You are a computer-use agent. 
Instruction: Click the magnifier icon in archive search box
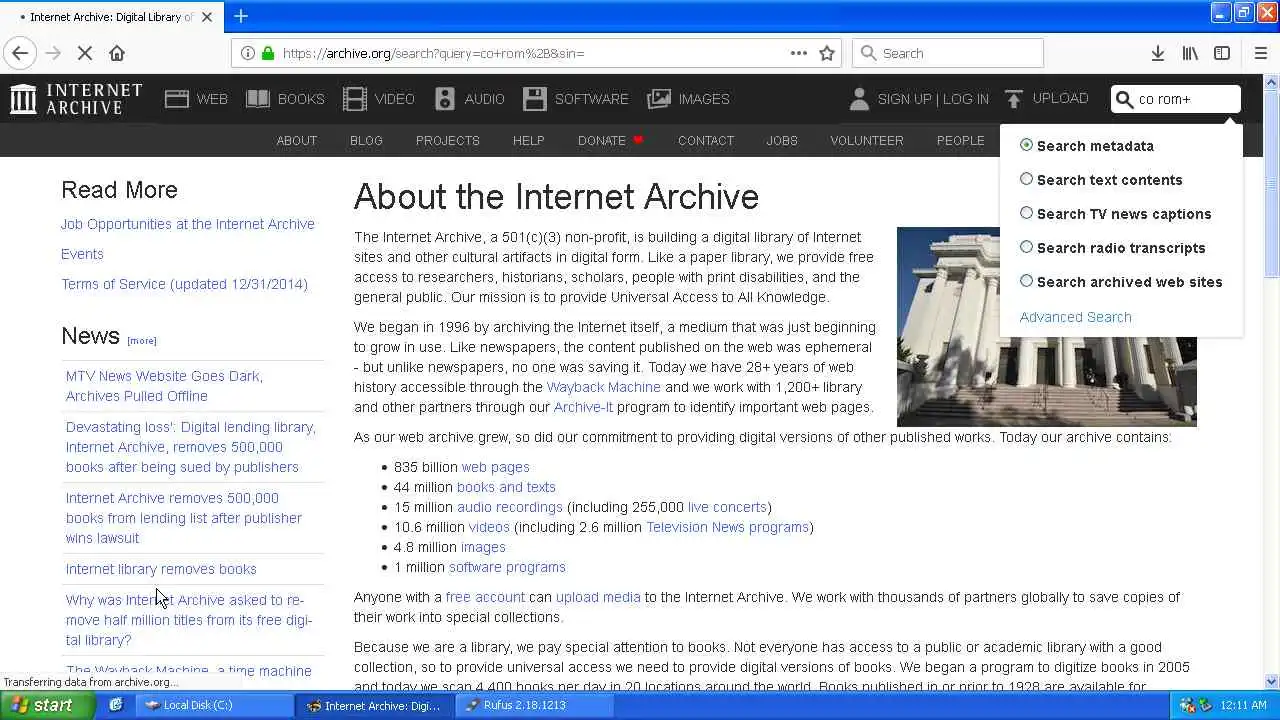[x=1125, y=99]
